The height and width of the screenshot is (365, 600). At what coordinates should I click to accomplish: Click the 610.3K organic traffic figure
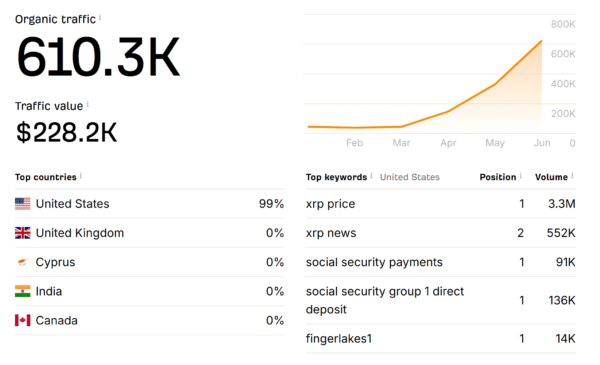click(x=98, y=57)
